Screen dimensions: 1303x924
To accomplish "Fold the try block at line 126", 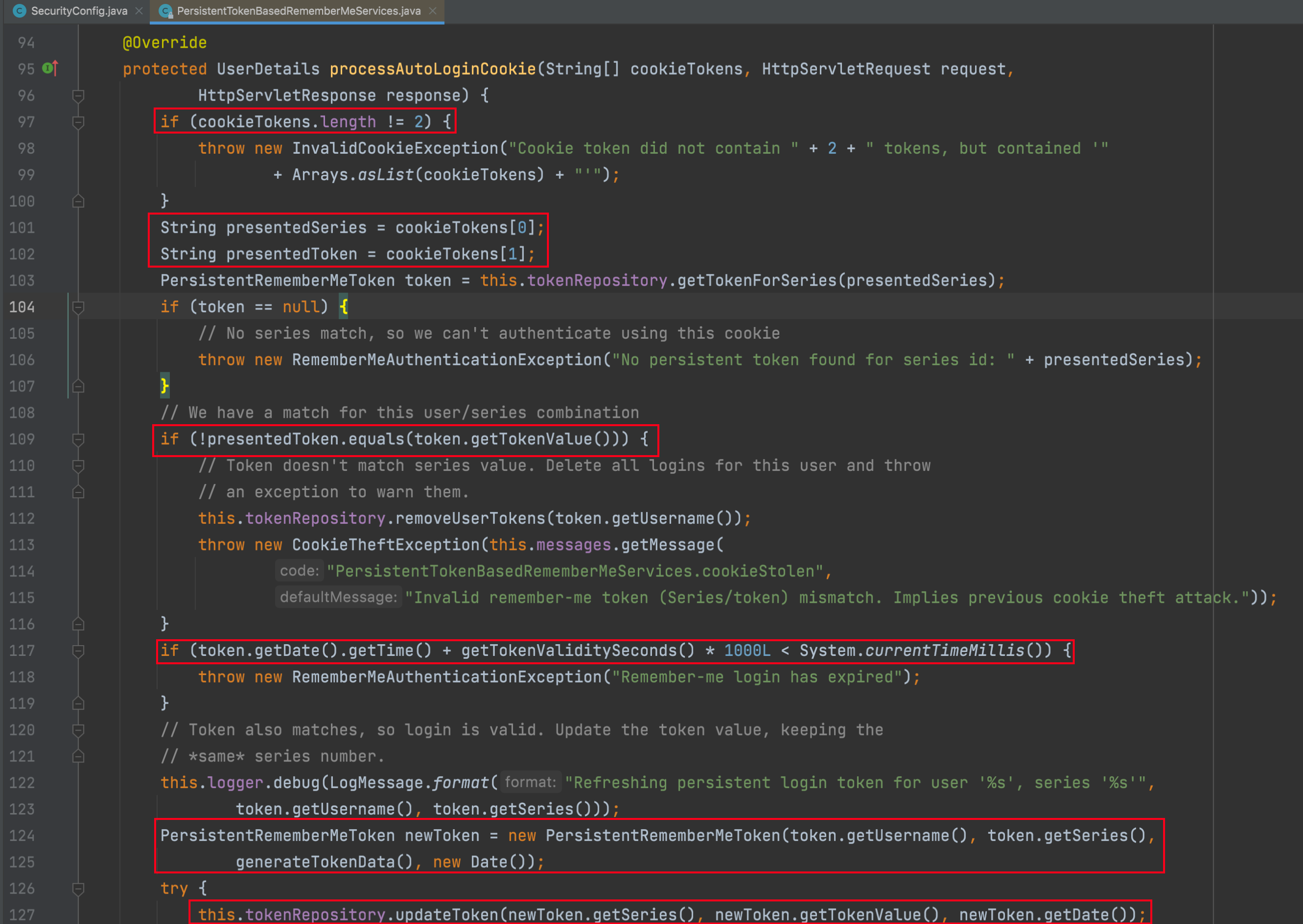I will click(x=79, y=888).
